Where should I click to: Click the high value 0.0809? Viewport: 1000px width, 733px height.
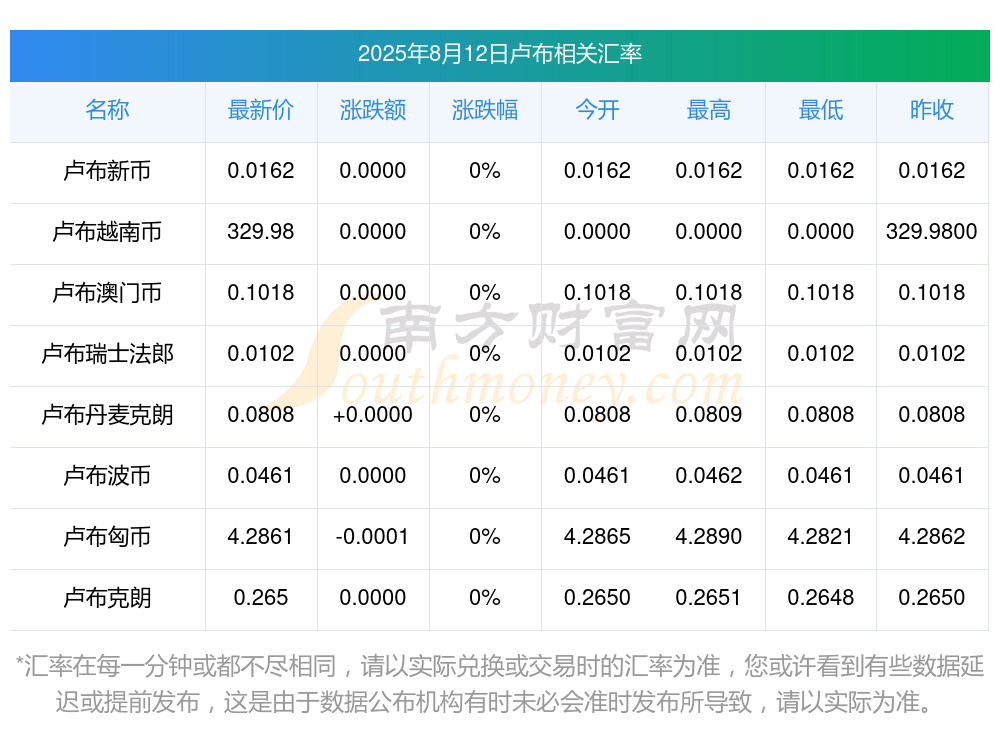(709, 415)
